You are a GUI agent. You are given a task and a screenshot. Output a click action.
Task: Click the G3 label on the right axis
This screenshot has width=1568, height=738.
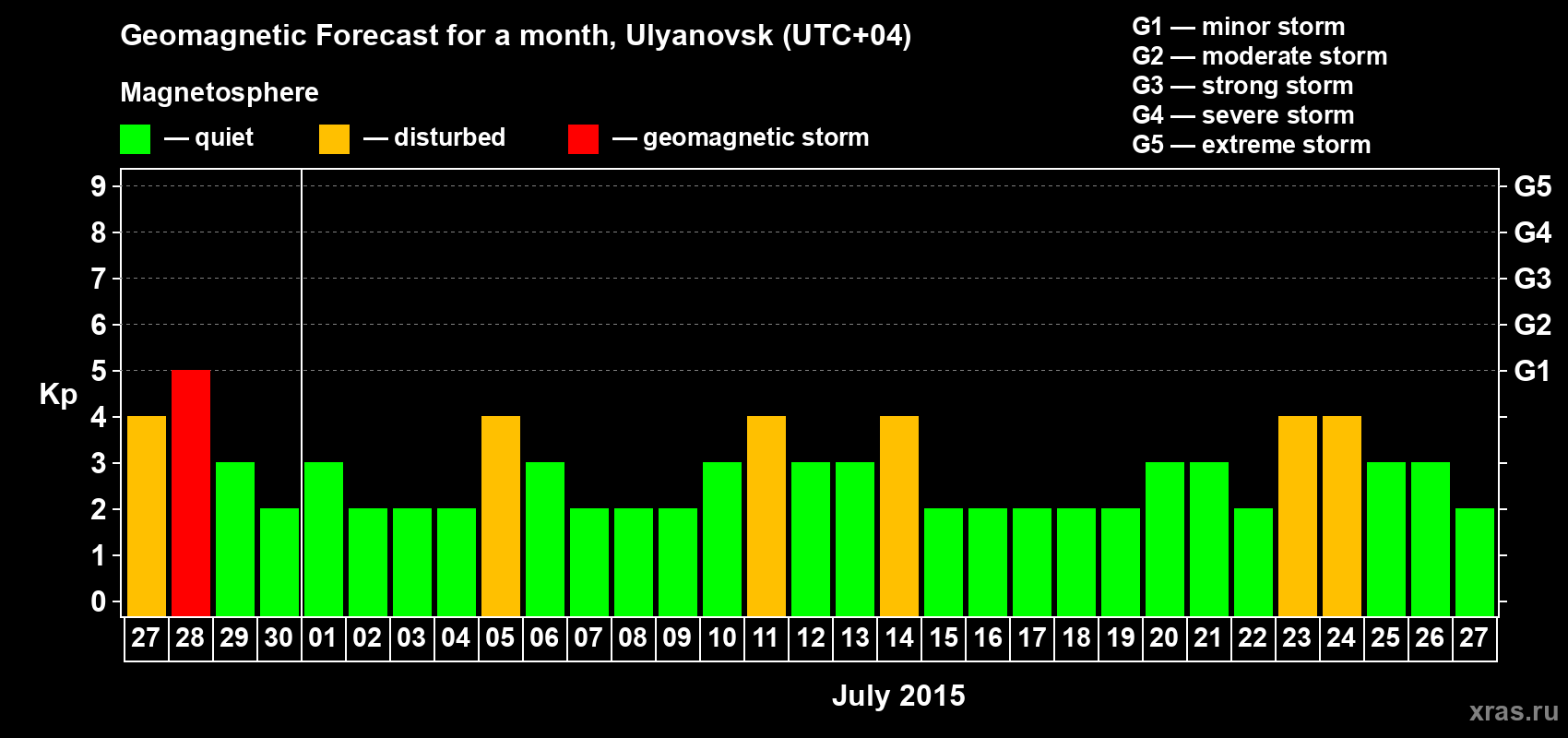(1533, 280)
